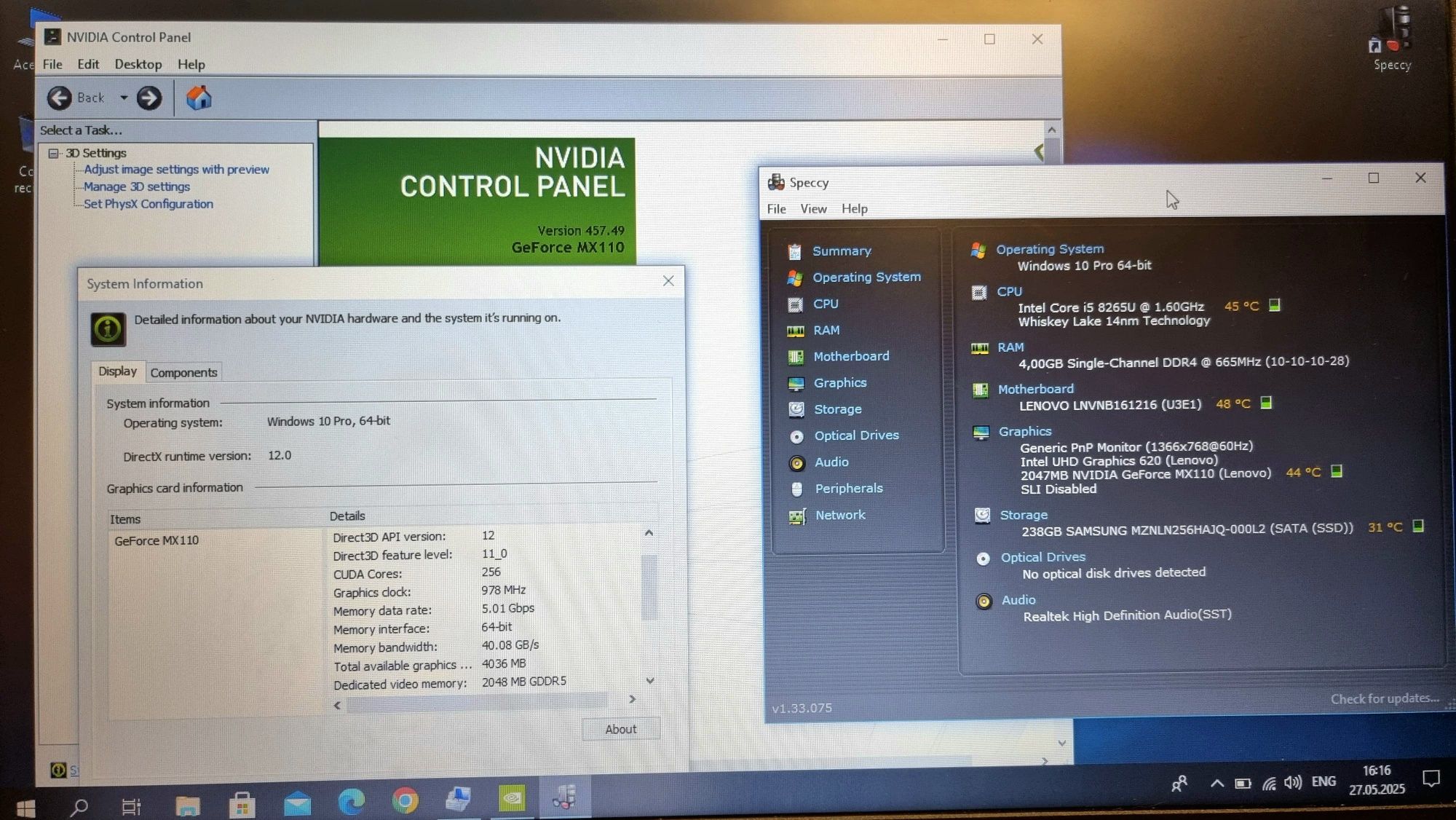The height and width of the screenshot is (820, 1456).
Task: Click the CPU temperature indicator 45 °C
Action: coord(1241,306)
